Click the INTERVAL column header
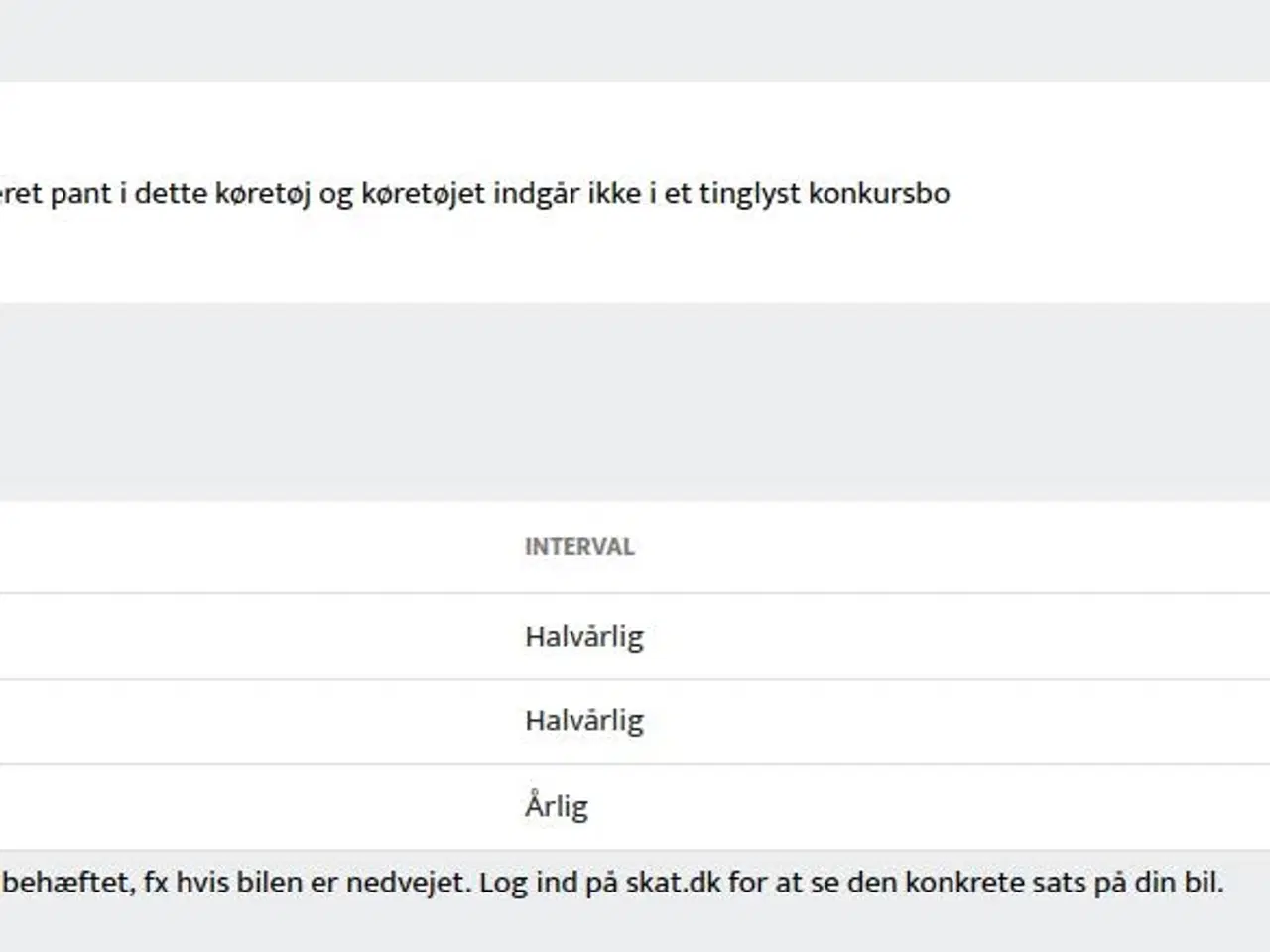The height and width of the screenshot is (952, 1270). click(x=579, y=546)
